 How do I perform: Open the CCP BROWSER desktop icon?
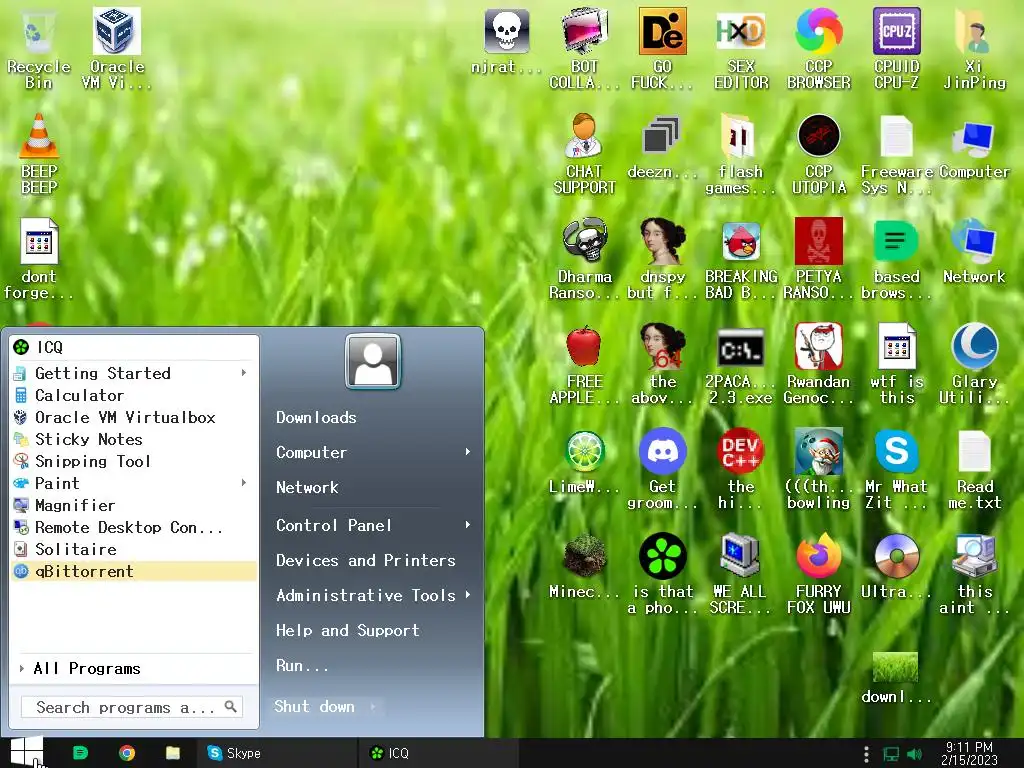click(818, 31)
